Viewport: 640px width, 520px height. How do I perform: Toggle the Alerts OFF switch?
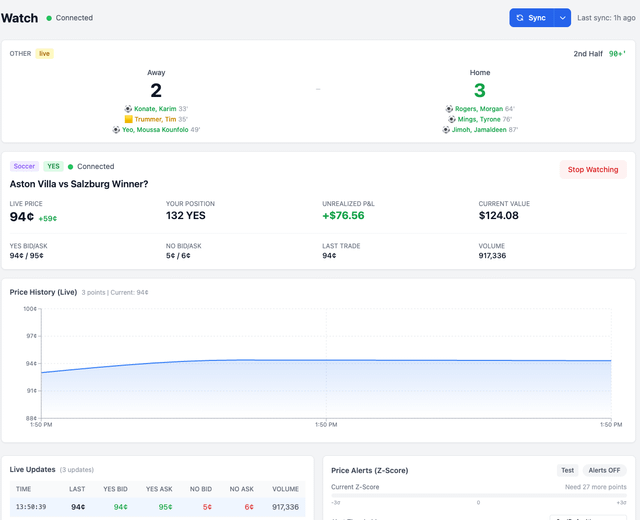coord(605,470)
